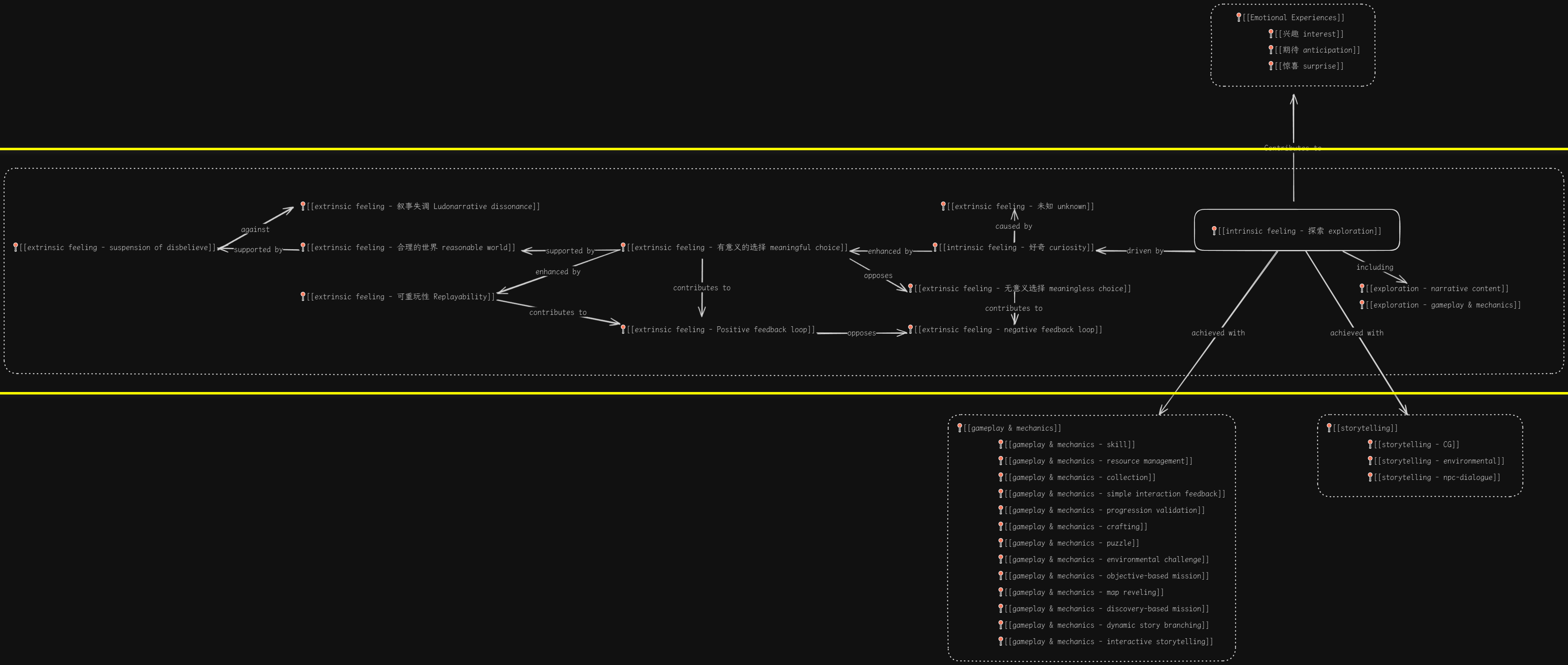Select the "caused by" arrow label
Screen dimensions: 1568x665
tap(1013, 227)
